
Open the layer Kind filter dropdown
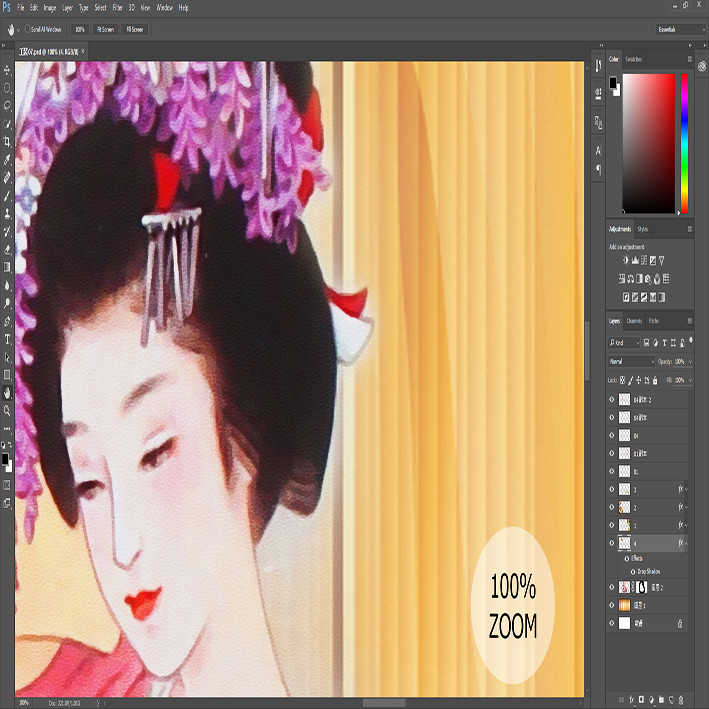[x=624, y=343]
